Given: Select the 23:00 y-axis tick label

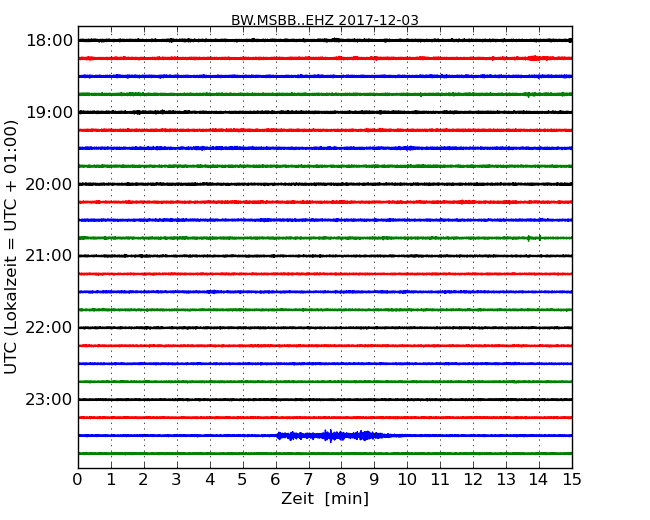Looking at the screenshot, I should (49, 399).
